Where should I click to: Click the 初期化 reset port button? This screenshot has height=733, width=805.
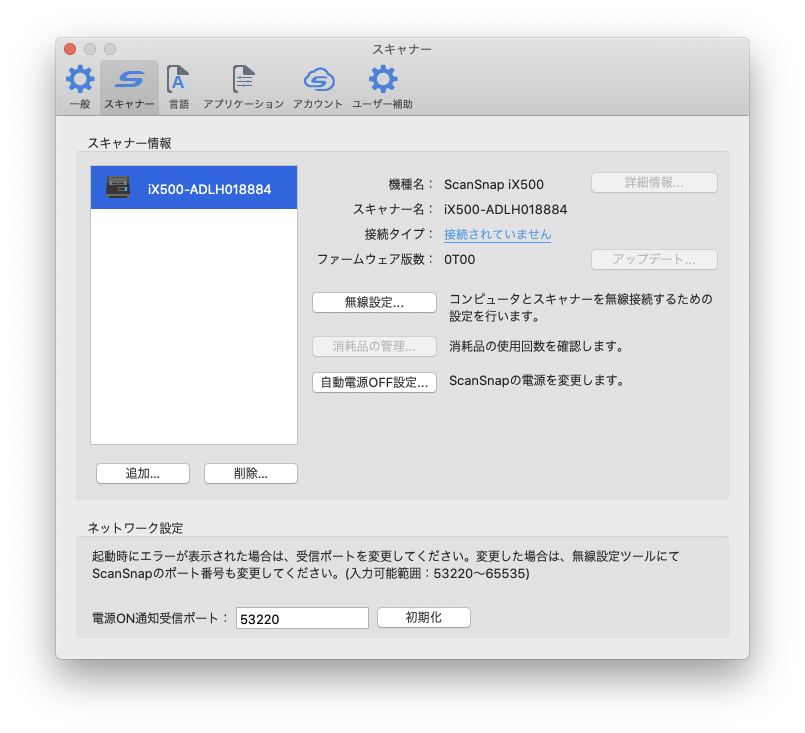point(424,618)
